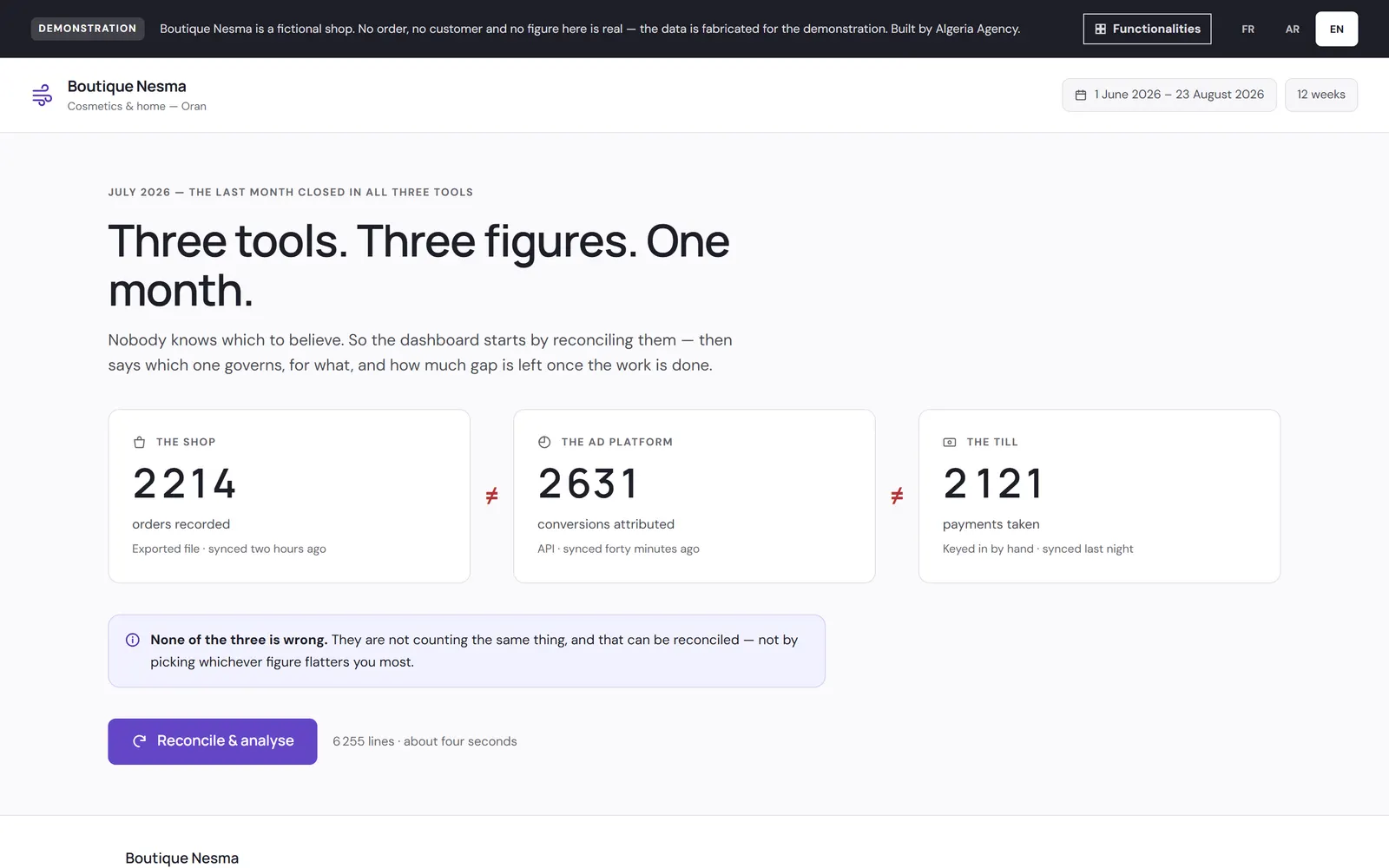Click the 'orders recorded' label

click(x=181, y=524)
